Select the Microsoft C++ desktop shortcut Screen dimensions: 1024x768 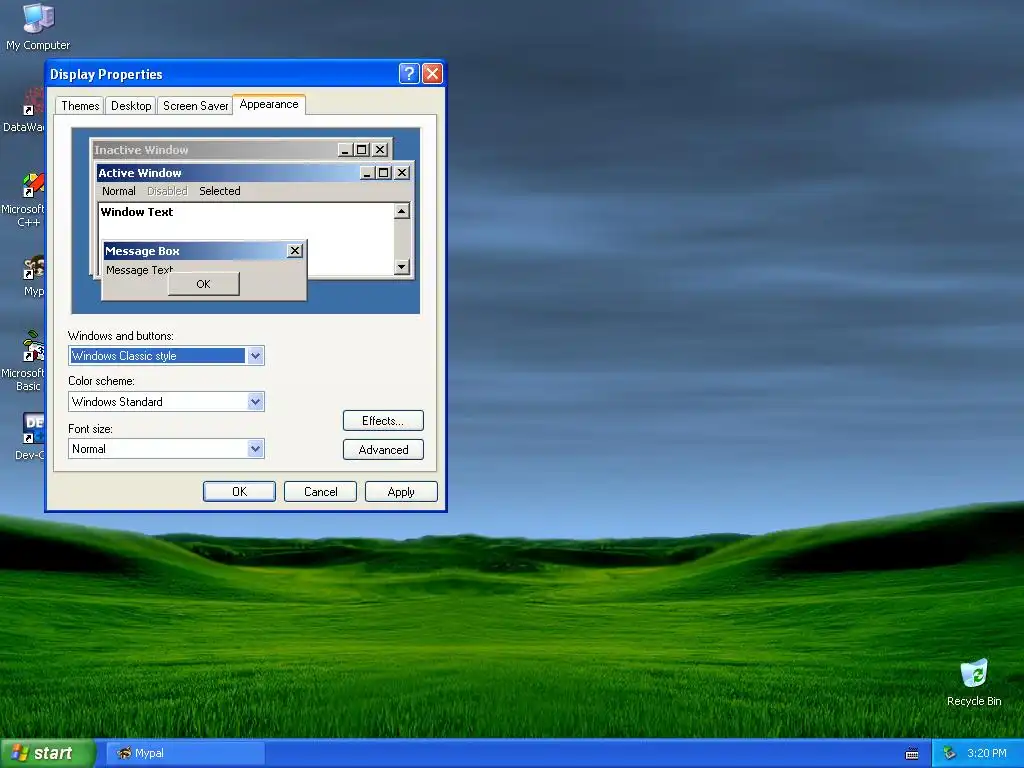click(x=24, y=200)
